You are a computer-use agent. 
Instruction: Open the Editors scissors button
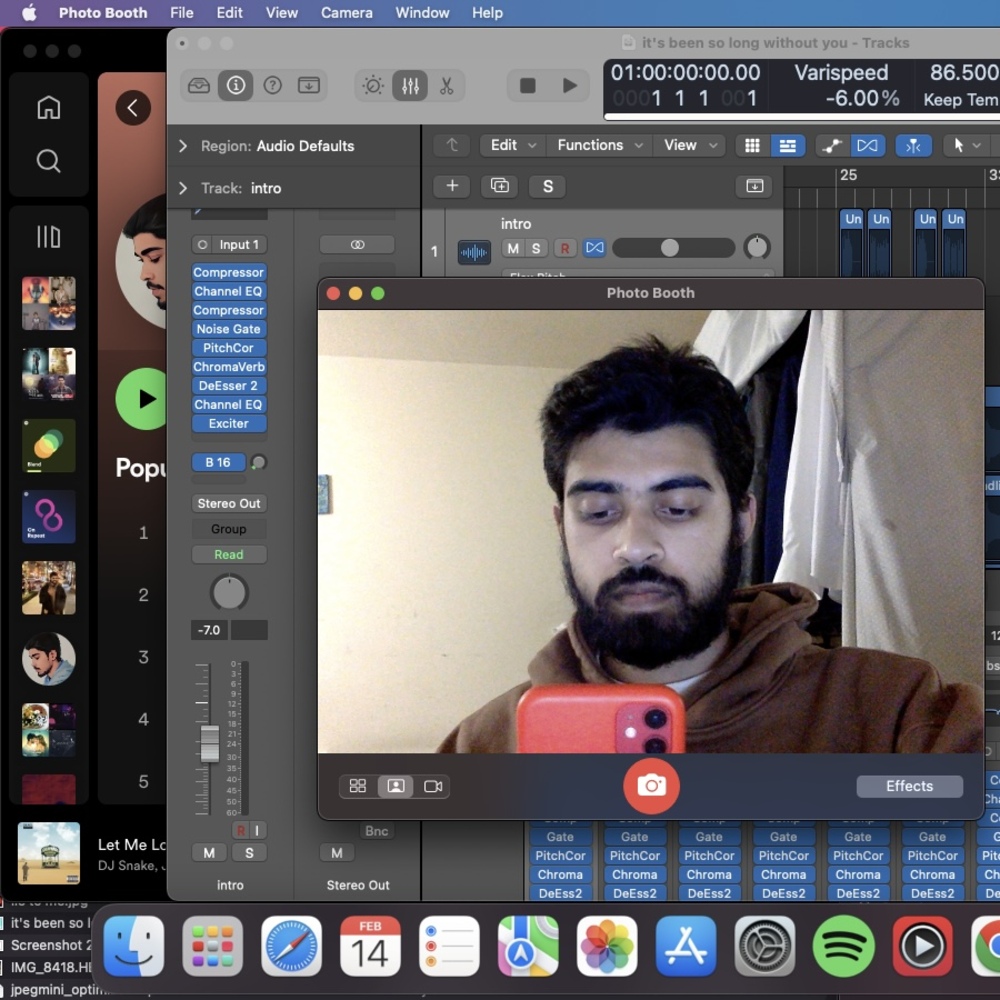click(x=446, y=85)
